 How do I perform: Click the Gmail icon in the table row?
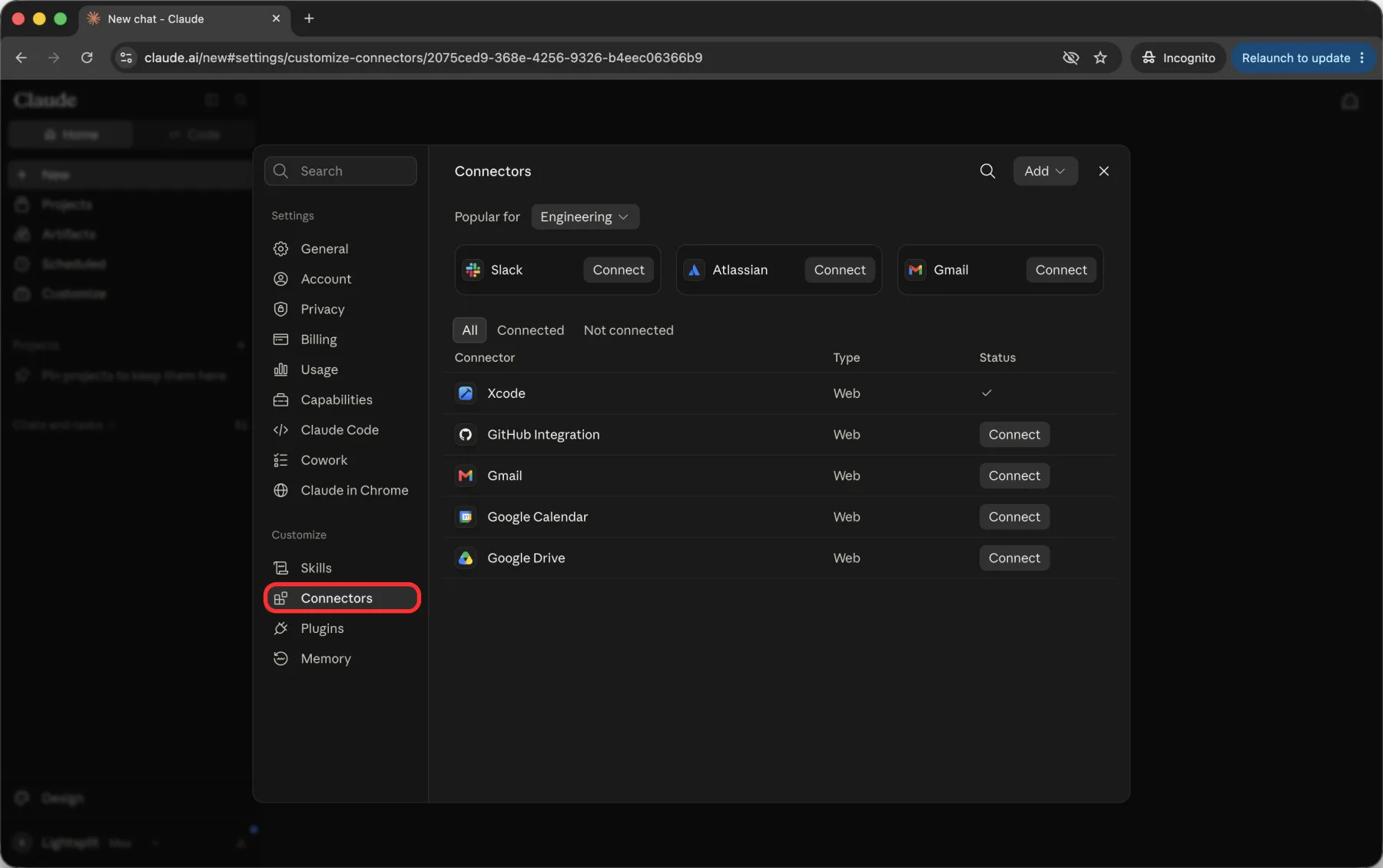click(x=466, y=475)
